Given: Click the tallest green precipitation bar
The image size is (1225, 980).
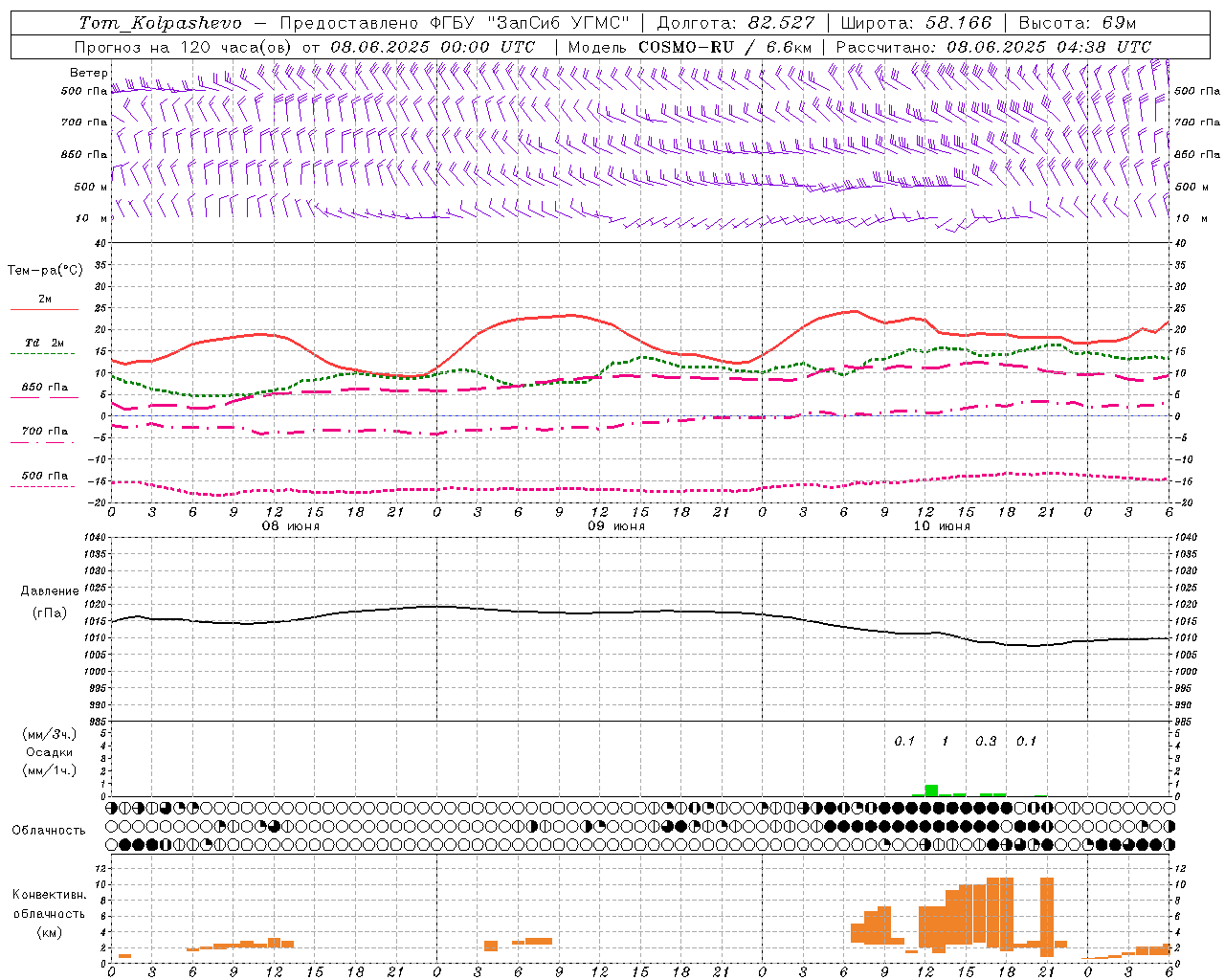Looking at the screenshot, I should (931, 791).
